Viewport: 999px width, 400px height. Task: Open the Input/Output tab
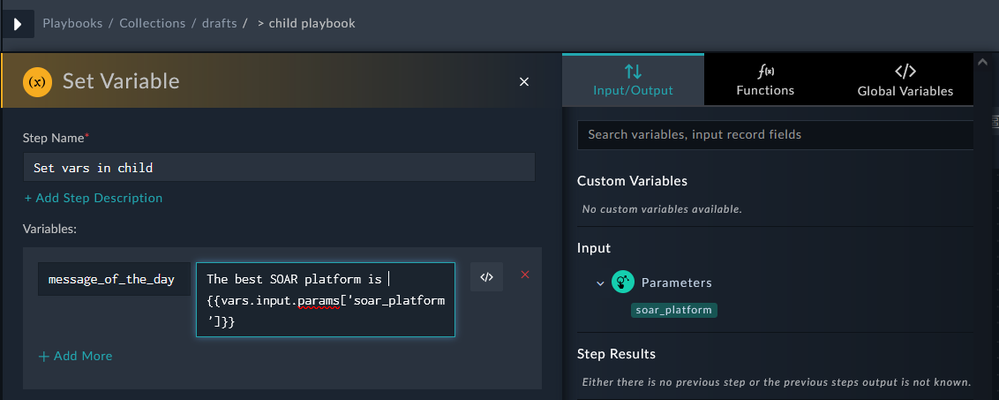pyautogui.click(x=633, y=80)
